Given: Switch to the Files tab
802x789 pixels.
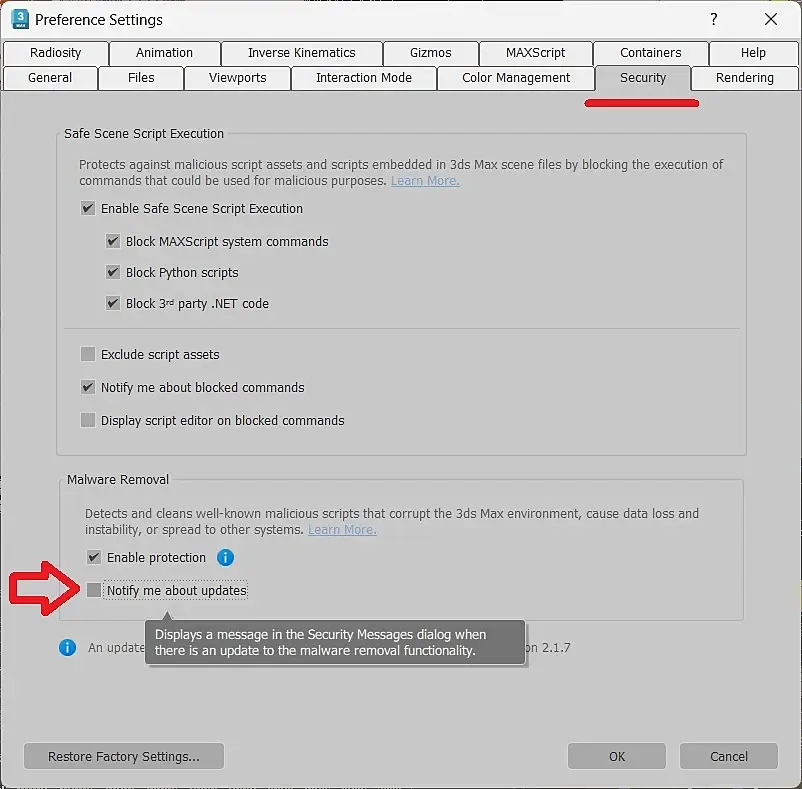Looking at the screenshot, I should pyautogui.click(x=141, y=78).
